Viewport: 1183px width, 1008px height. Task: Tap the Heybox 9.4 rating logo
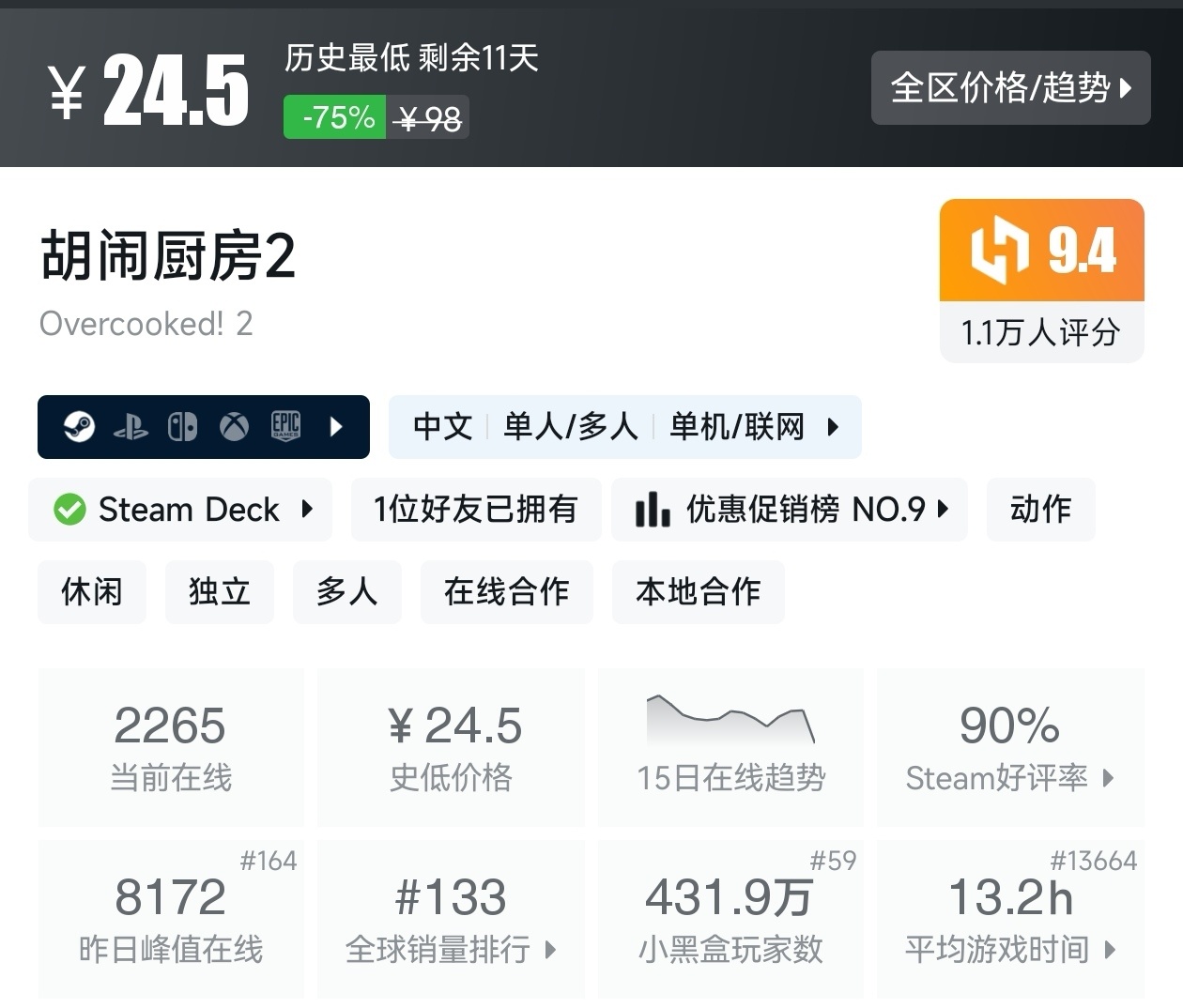point(999,251)
